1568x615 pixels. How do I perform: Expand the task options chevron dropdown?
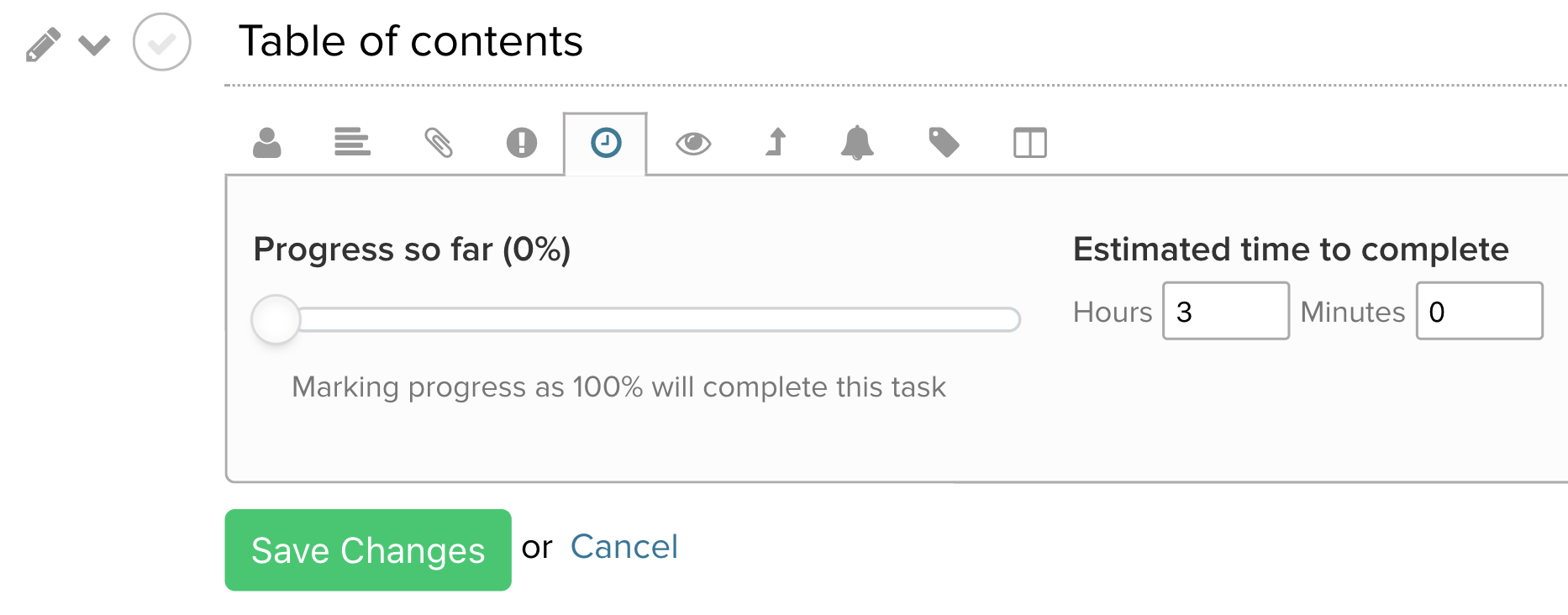(x=94, y=45)
